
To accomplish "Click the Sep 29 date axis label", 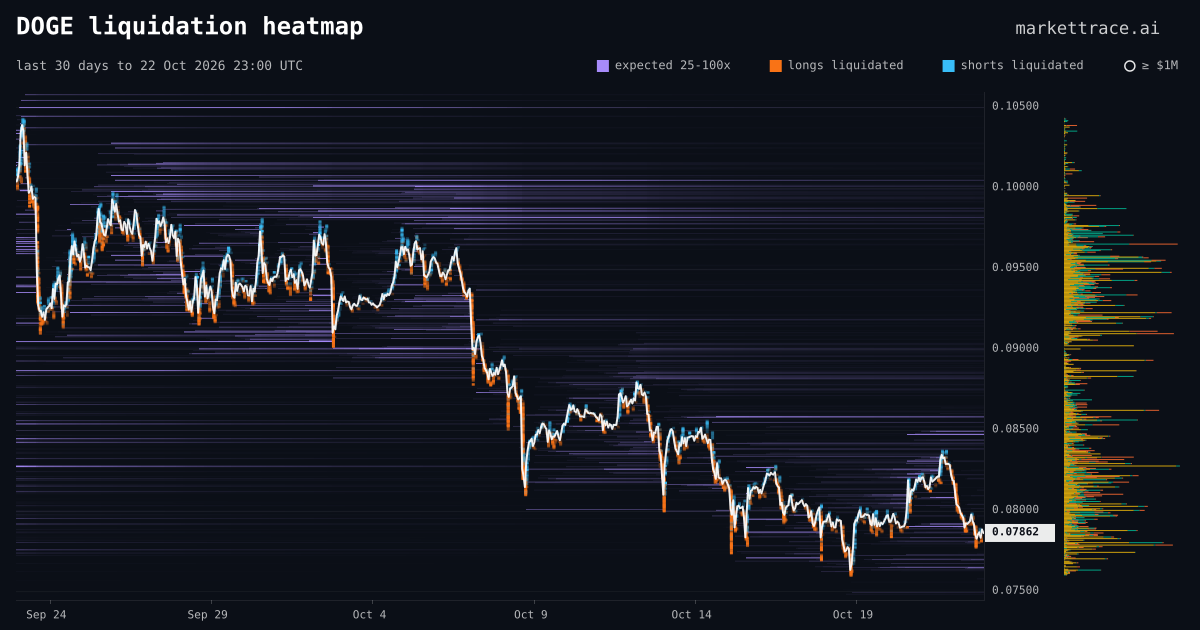I will click(x=207, y=614).
